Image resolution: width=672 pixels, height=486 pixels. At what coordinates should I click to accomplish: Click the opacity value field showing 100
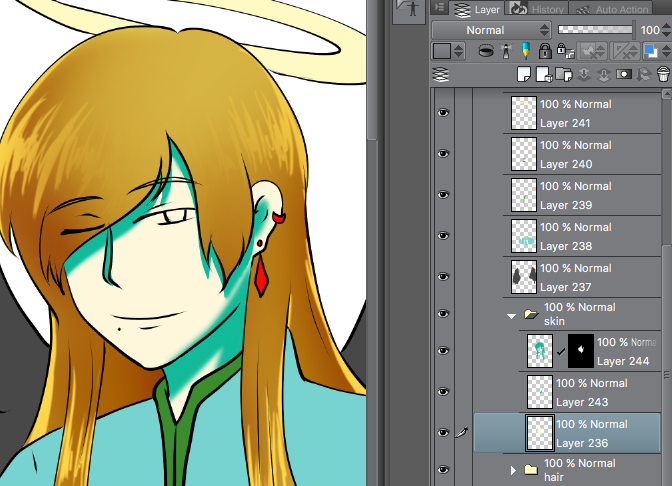(x=650, y=30)
